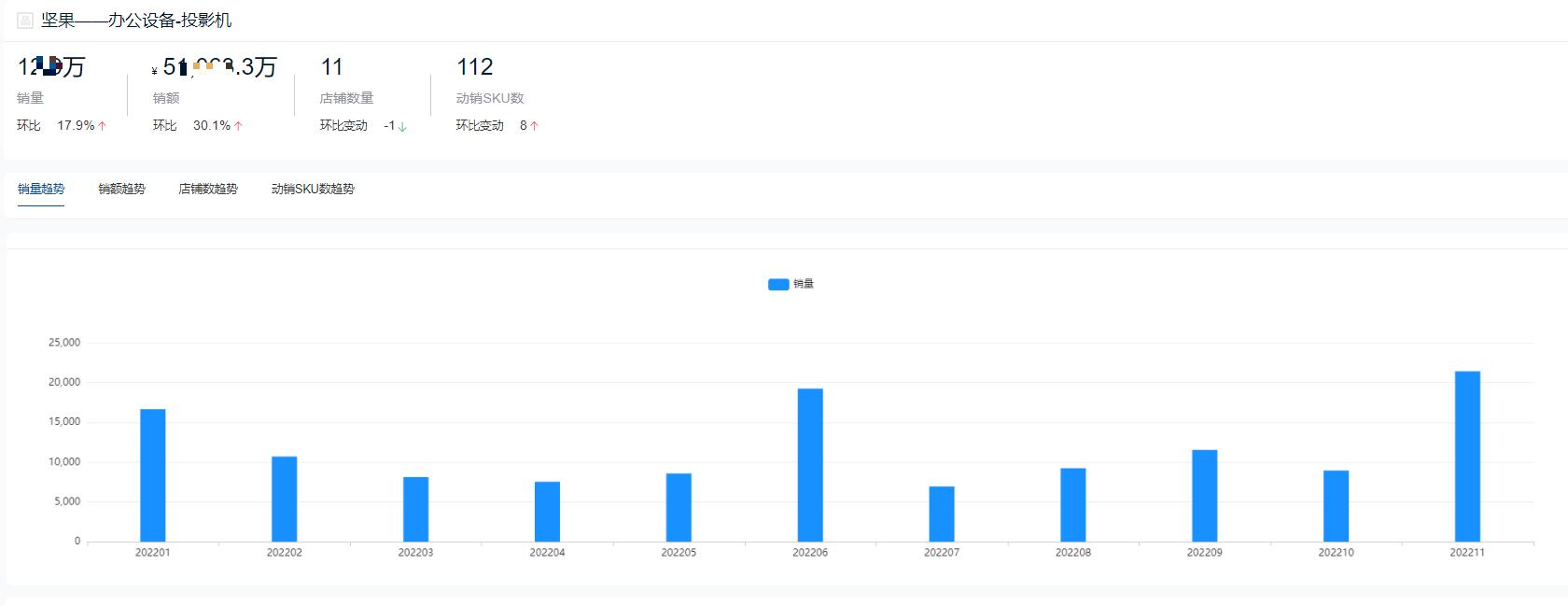Click the 销额 metric label
Viewport: 1568px width, 606px height.
[166, 97]
